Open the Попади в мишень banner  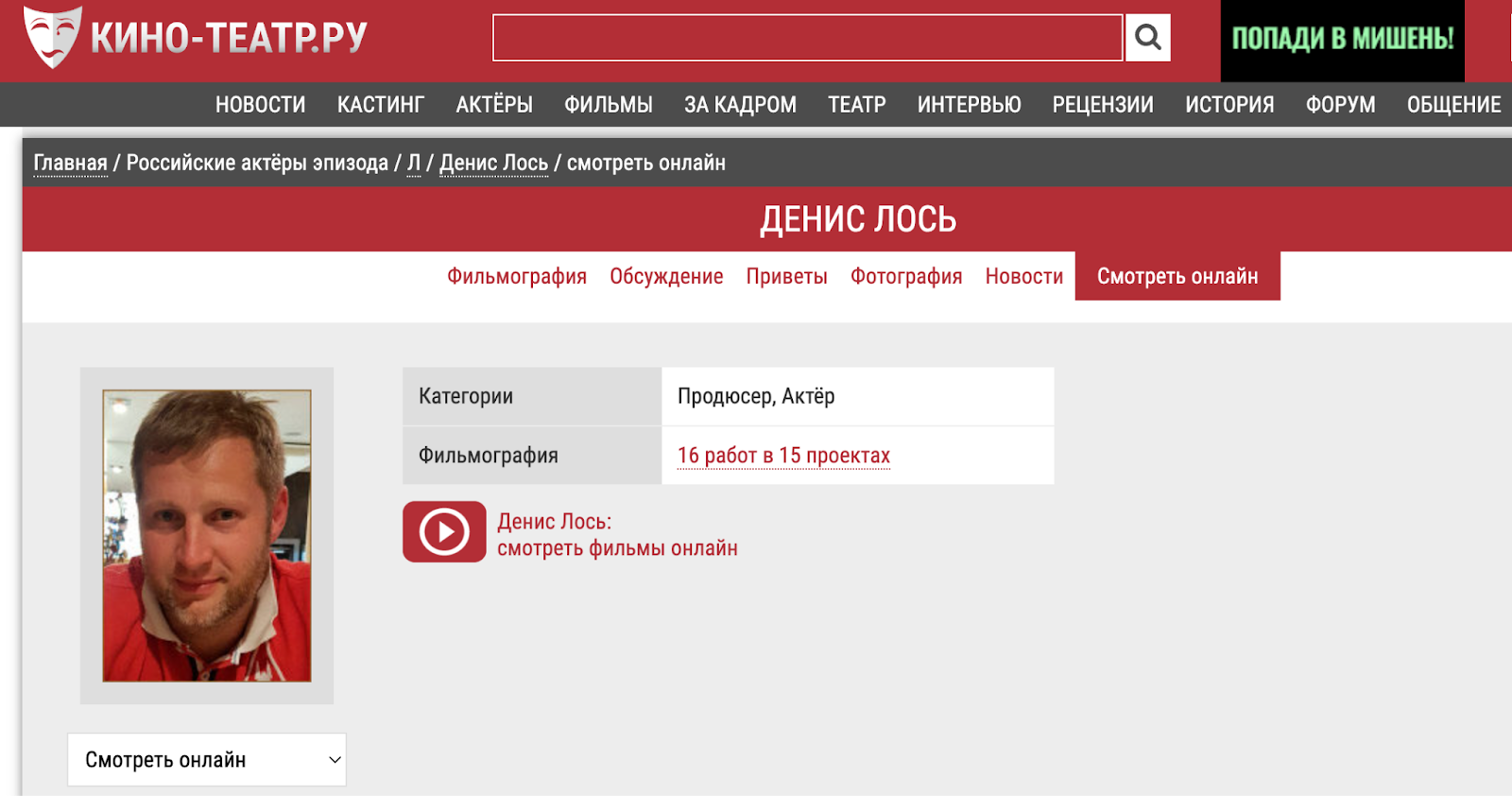coord(1343,40)
